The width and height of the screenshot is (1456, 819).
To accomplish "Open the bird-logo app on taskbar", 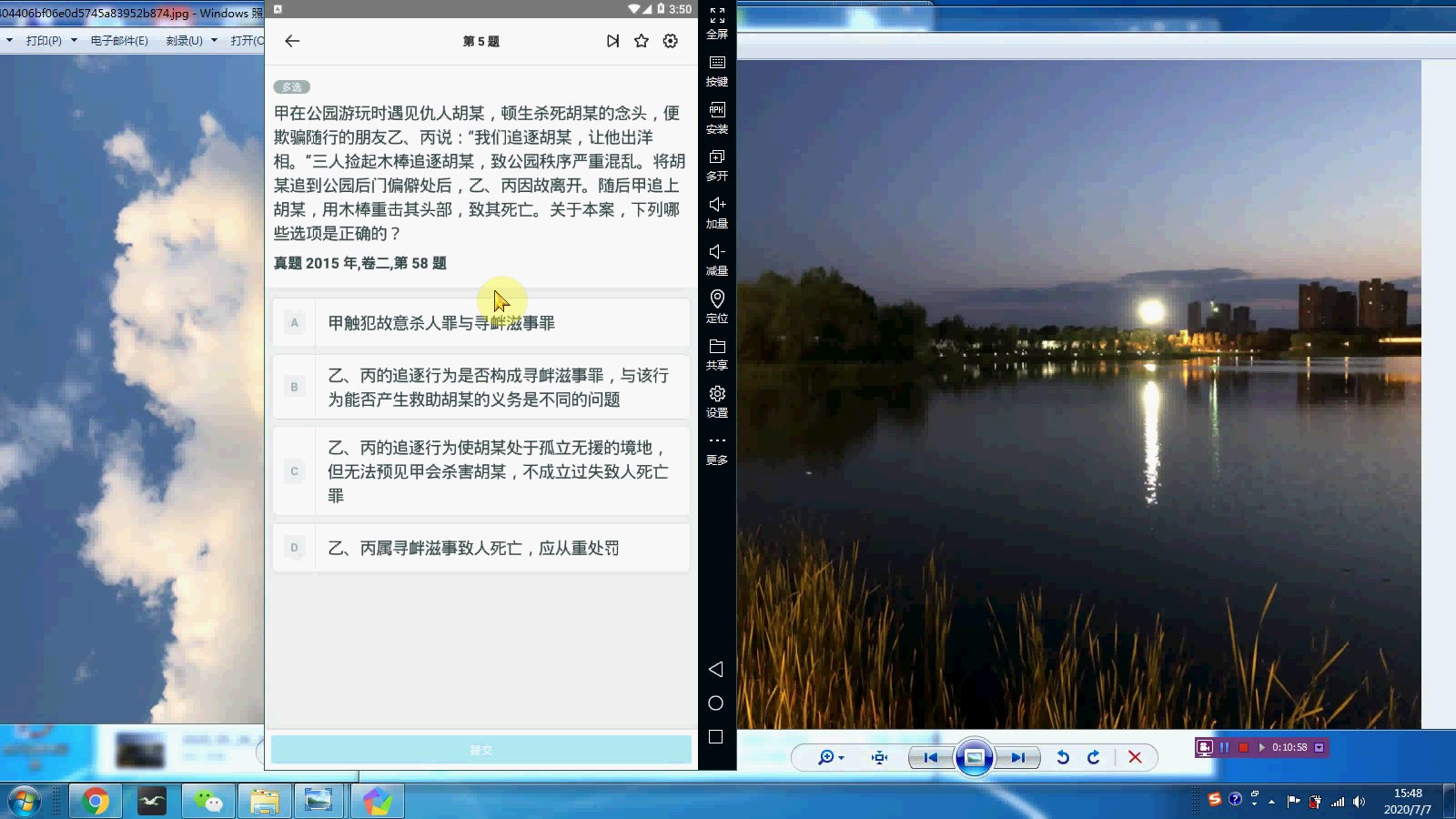I will 152,802.
